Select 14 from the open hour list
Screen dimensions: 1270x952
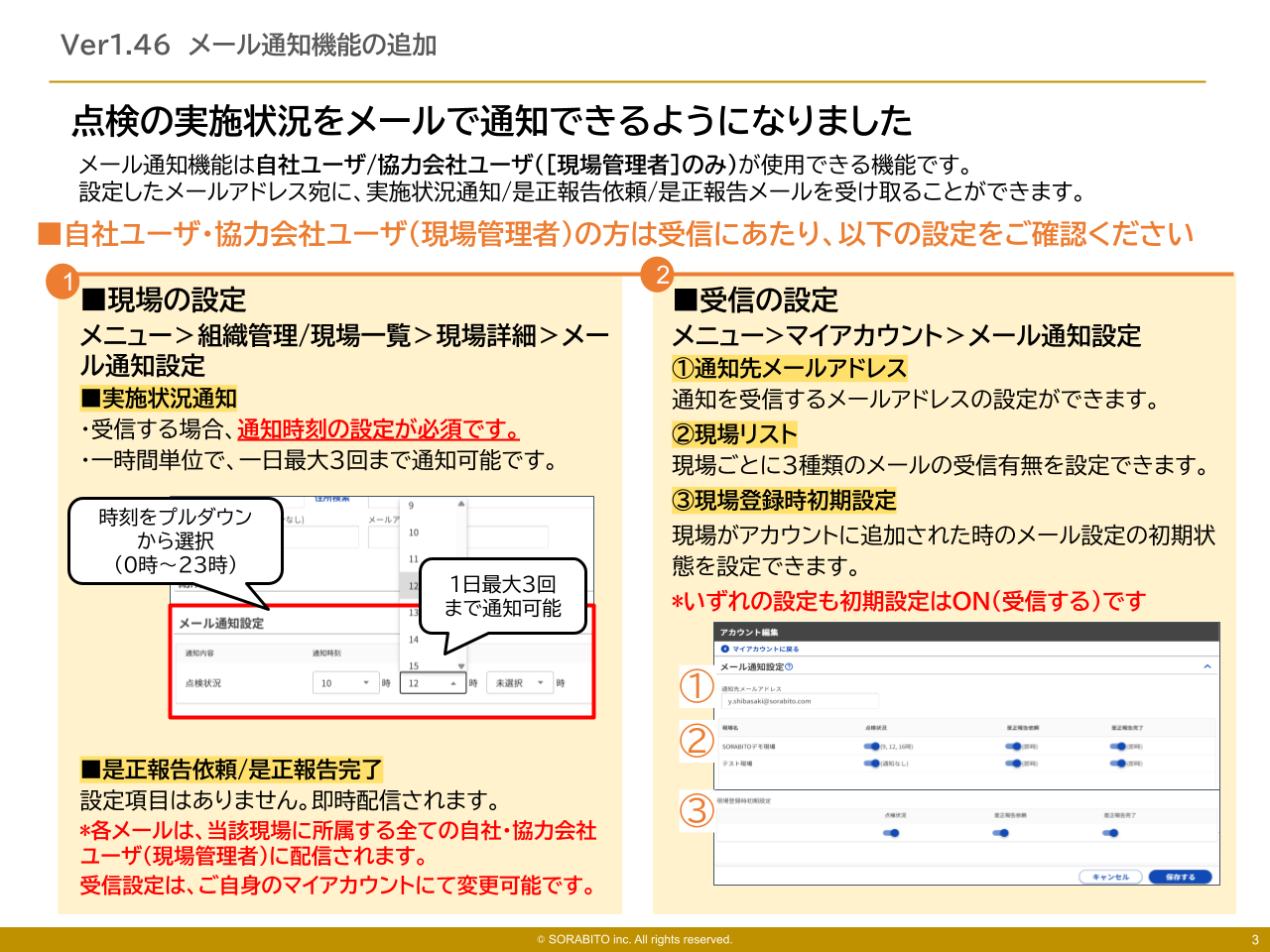(414, 640)
